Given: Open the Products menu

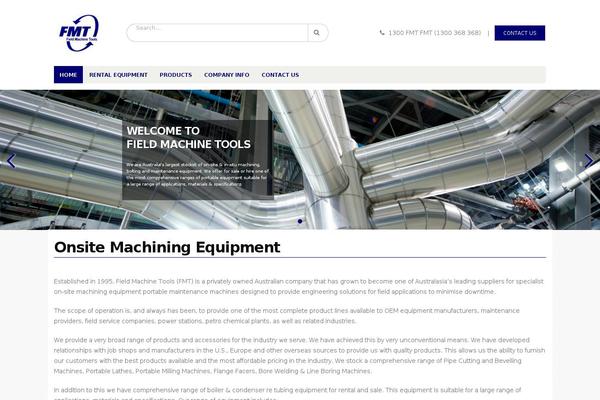Looking at the screenshot, I should [x=176, y=75].
